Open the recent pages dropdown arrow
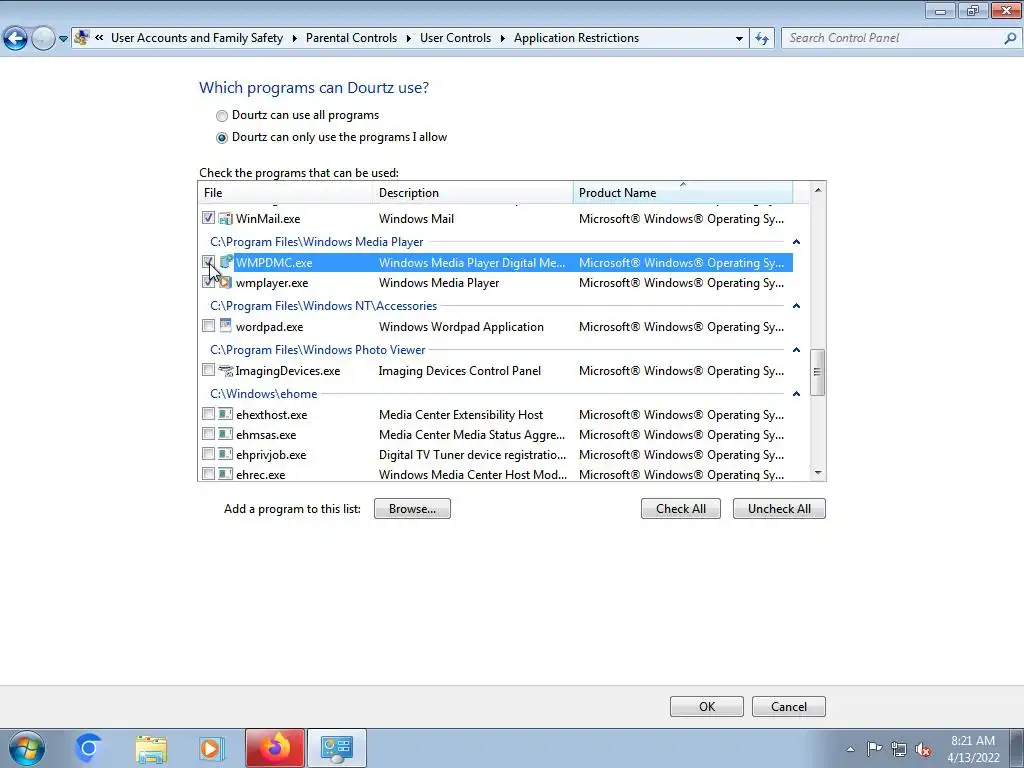 click(63, 39)
